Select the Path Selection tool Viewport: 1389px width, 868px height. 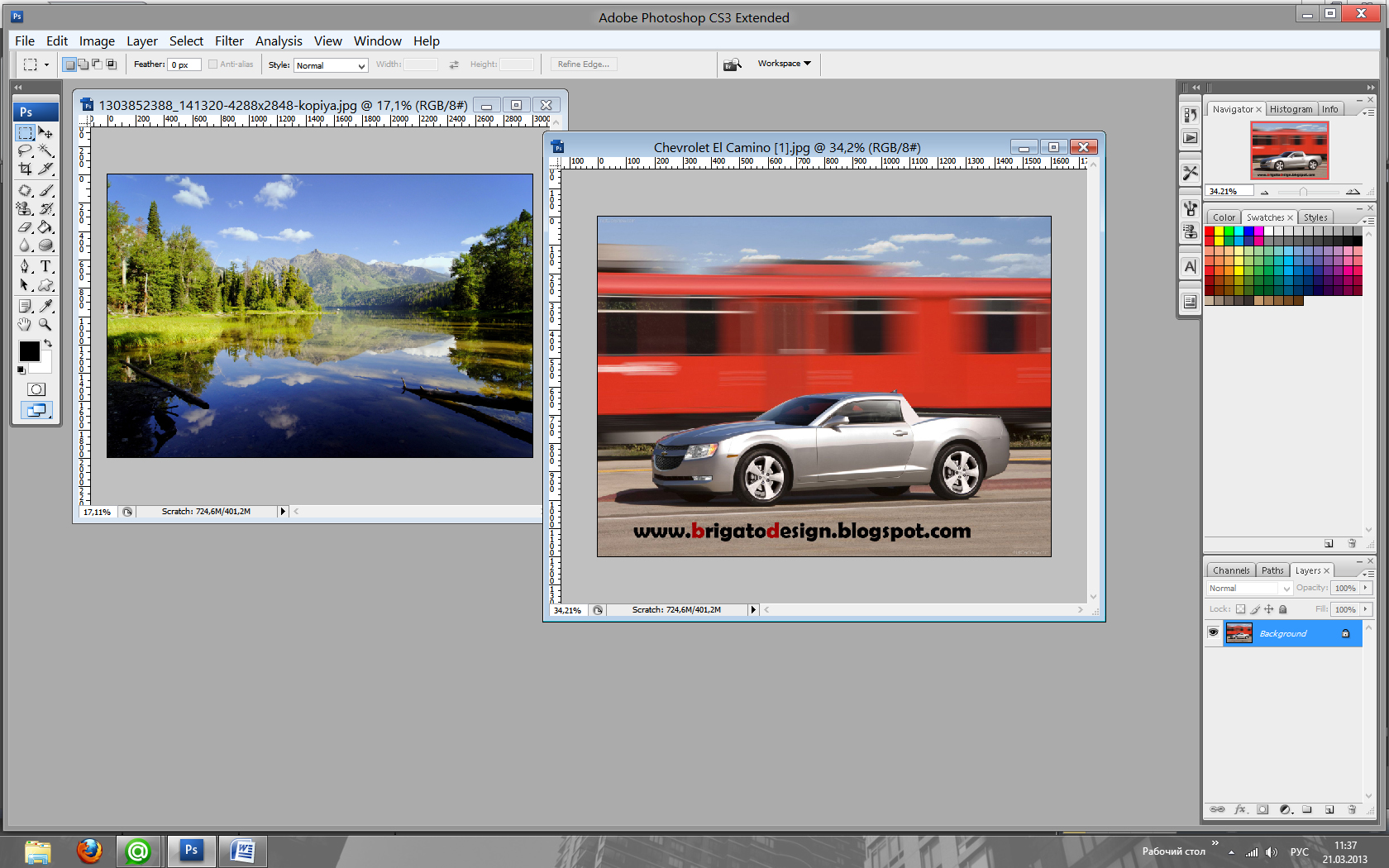(x=26, y=284)
